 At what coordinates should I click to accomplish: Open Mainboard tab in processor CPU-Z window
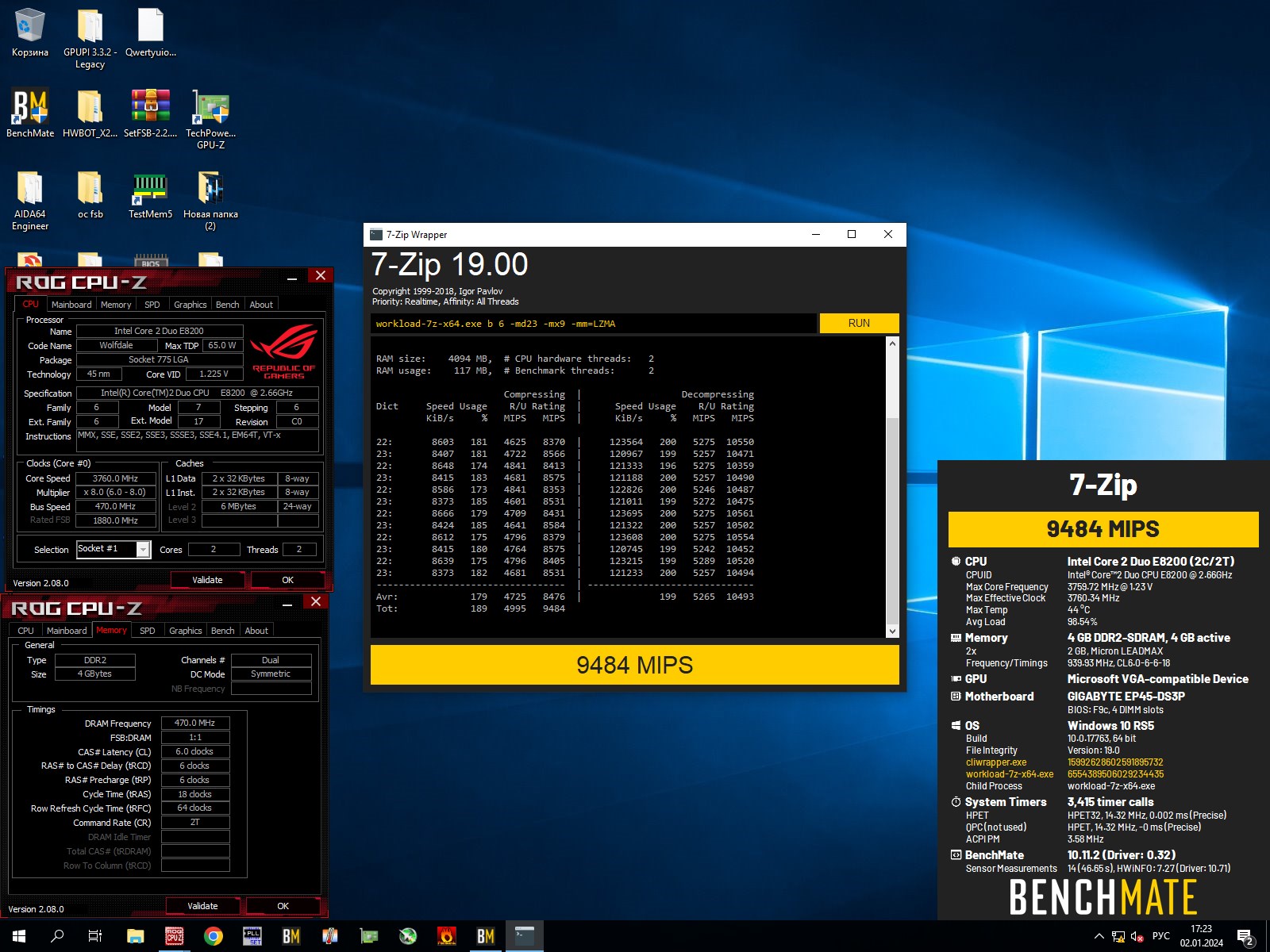tap(71, 305)
